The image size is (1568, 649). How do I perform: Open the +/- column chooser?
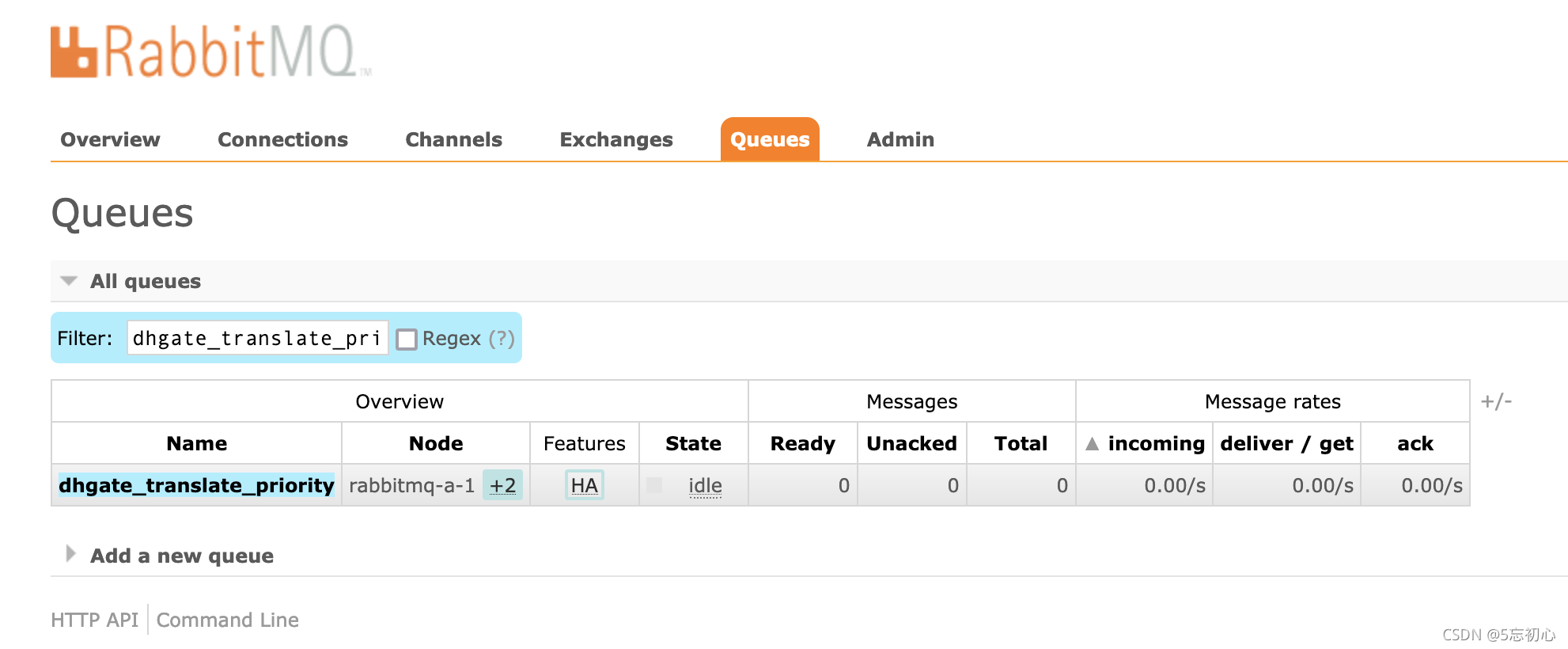tap(1496, 401)
